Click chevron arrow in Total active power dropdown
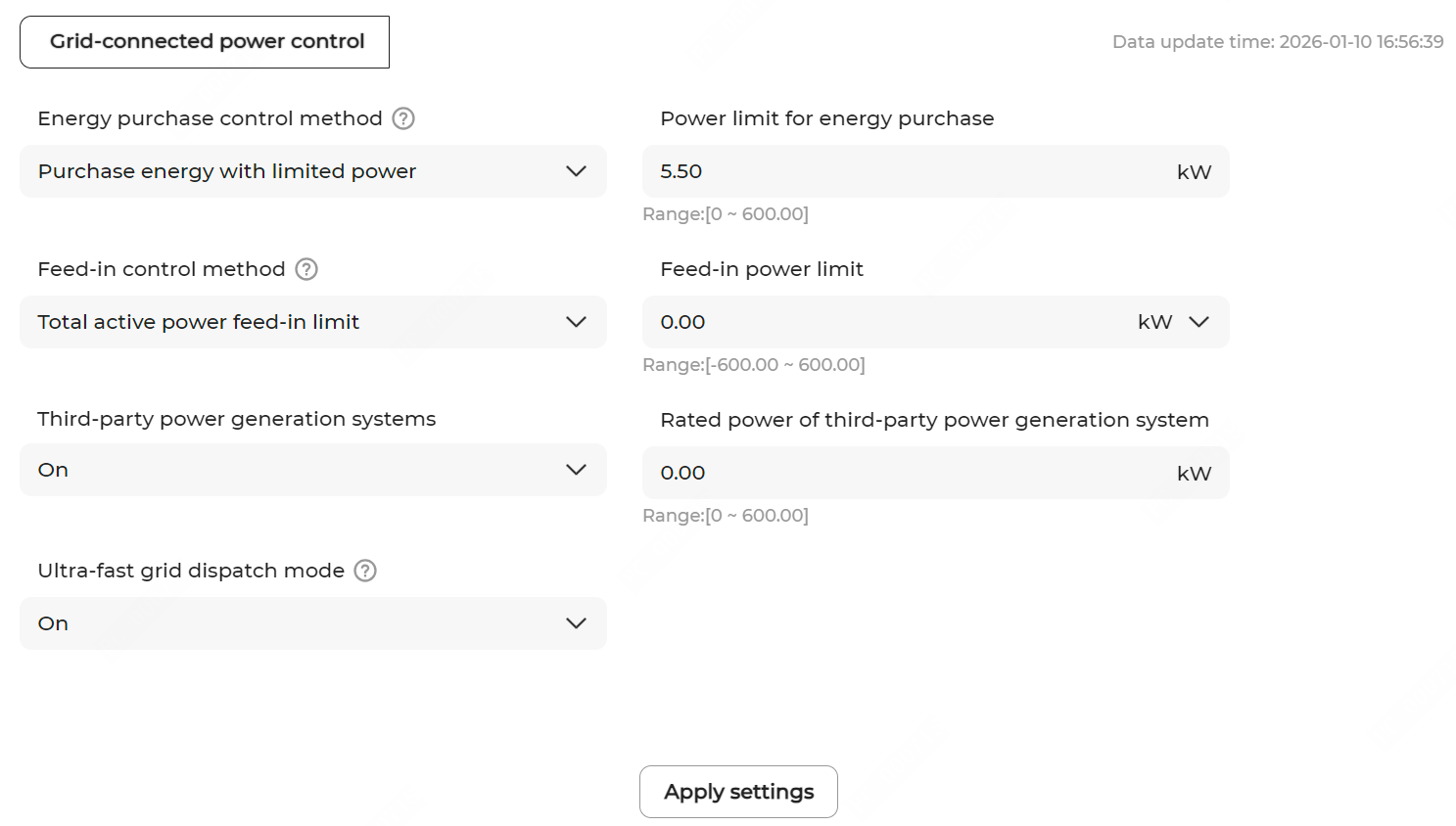 (576, 322)
